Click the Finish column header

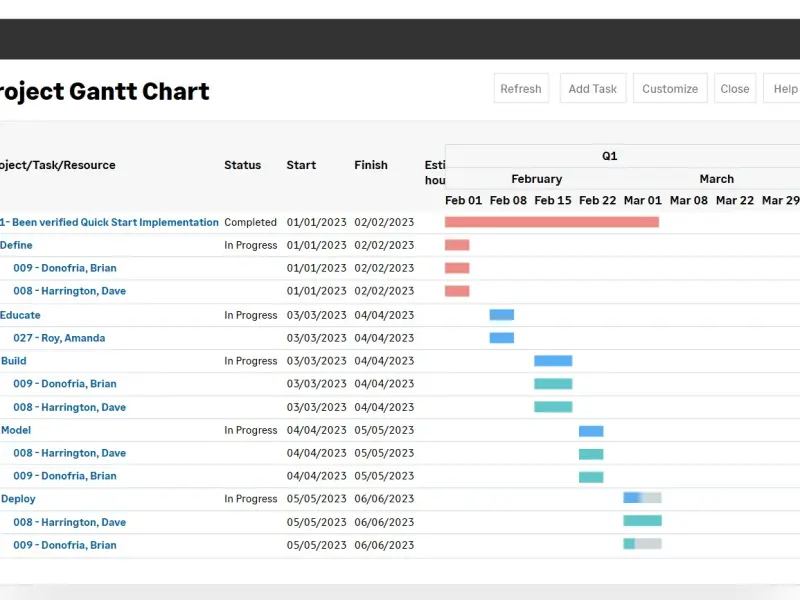[x=370, y=165]
